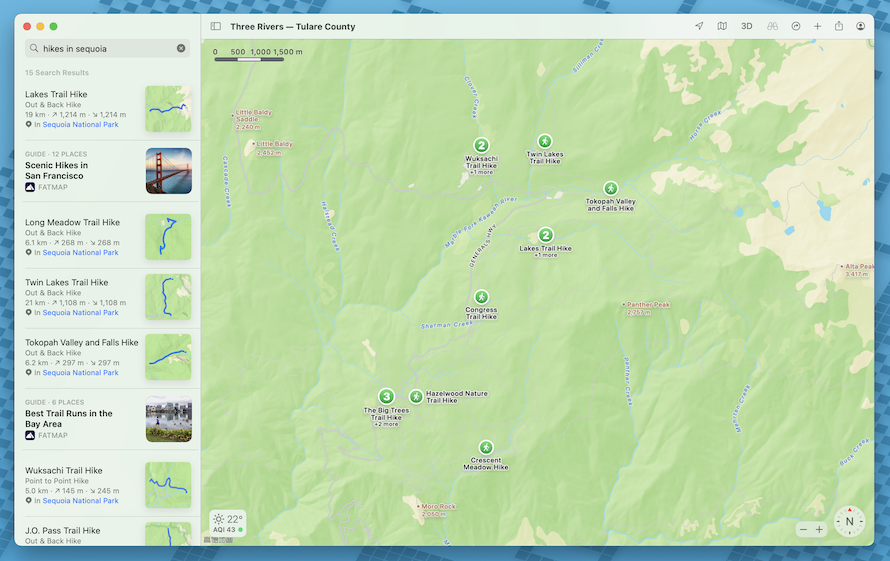Open Best Trail Runs in the Bay Area guide
The height and width of the screenshot is (561, 890).
(x=108, y=419)
